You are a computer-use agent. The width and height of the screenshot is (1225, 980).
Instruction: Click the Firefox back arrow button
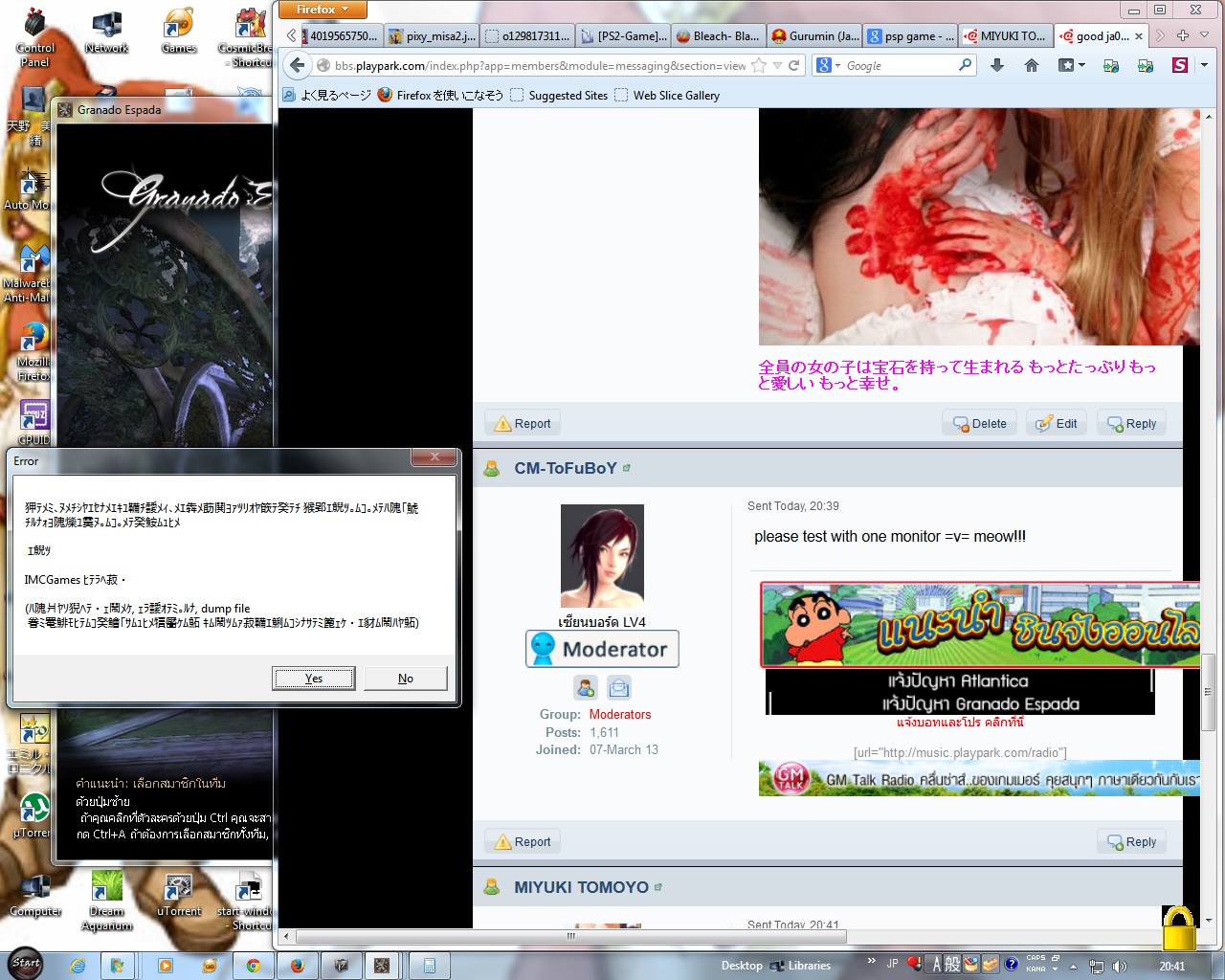tap(298, 65)
